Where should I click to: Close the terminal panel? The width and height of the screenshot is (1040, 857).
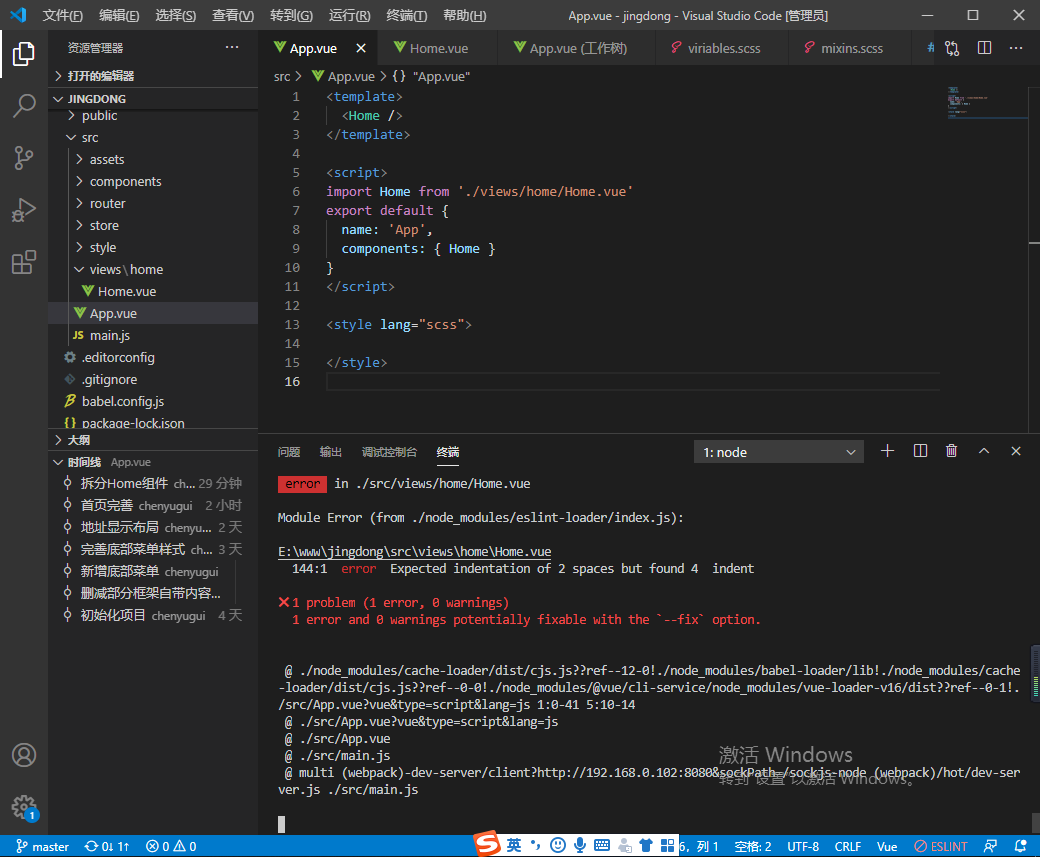pyautogui.click(x=1015, y=451)
